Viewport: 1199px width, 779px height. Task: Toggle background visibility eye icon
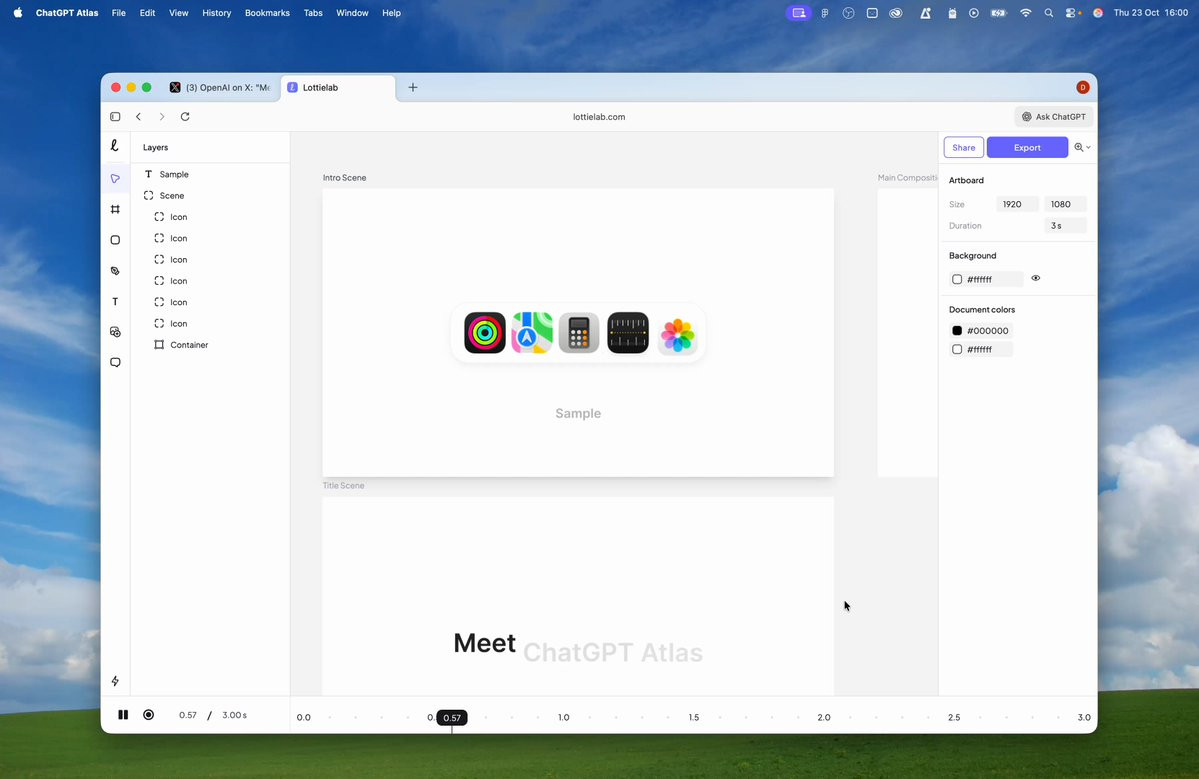click(1035, 278)
